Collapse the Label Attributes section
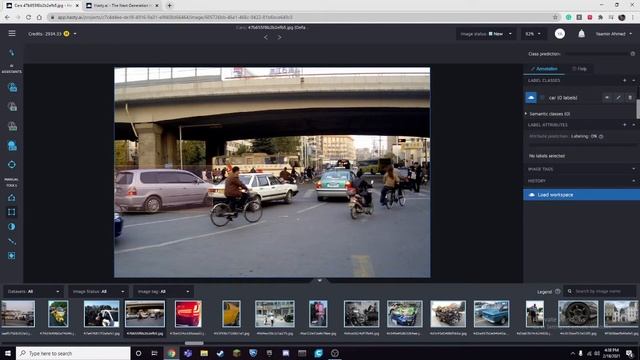Viewport: 640px width, 360px height. click(633, 125)
